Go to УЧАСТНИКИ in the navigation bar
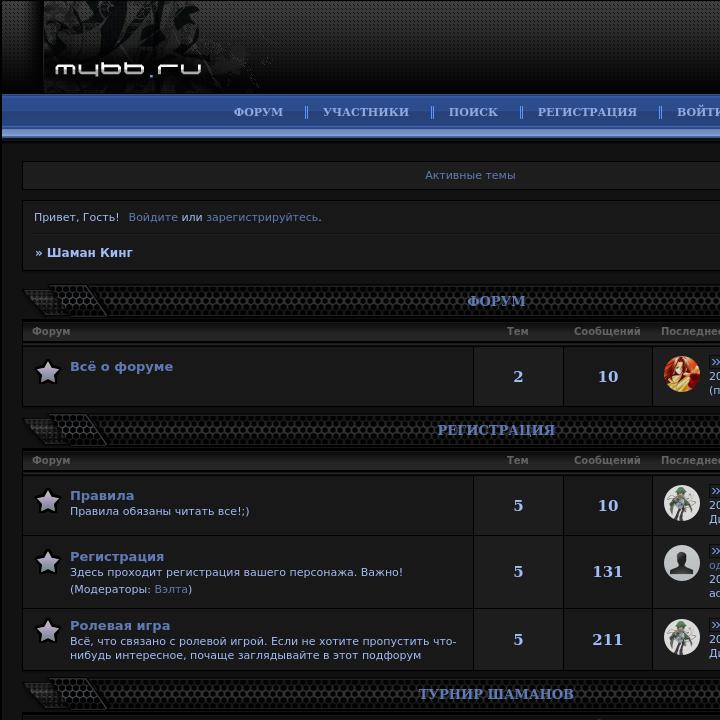The image size is (720, 720). pyautogui.click(x=366, y=112)
